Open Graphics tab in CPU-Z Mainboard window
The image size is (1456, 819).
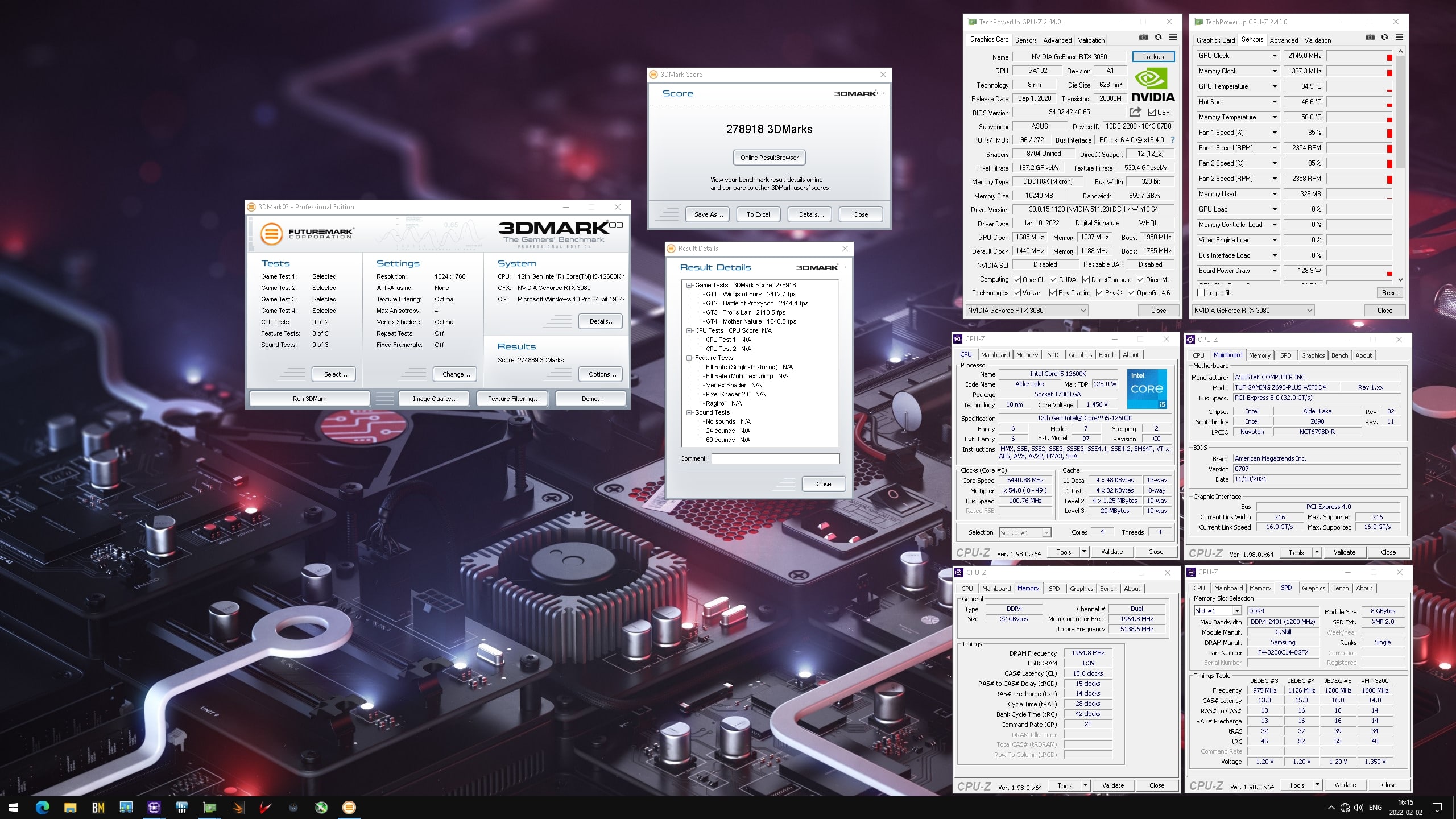coord(1313,355)
